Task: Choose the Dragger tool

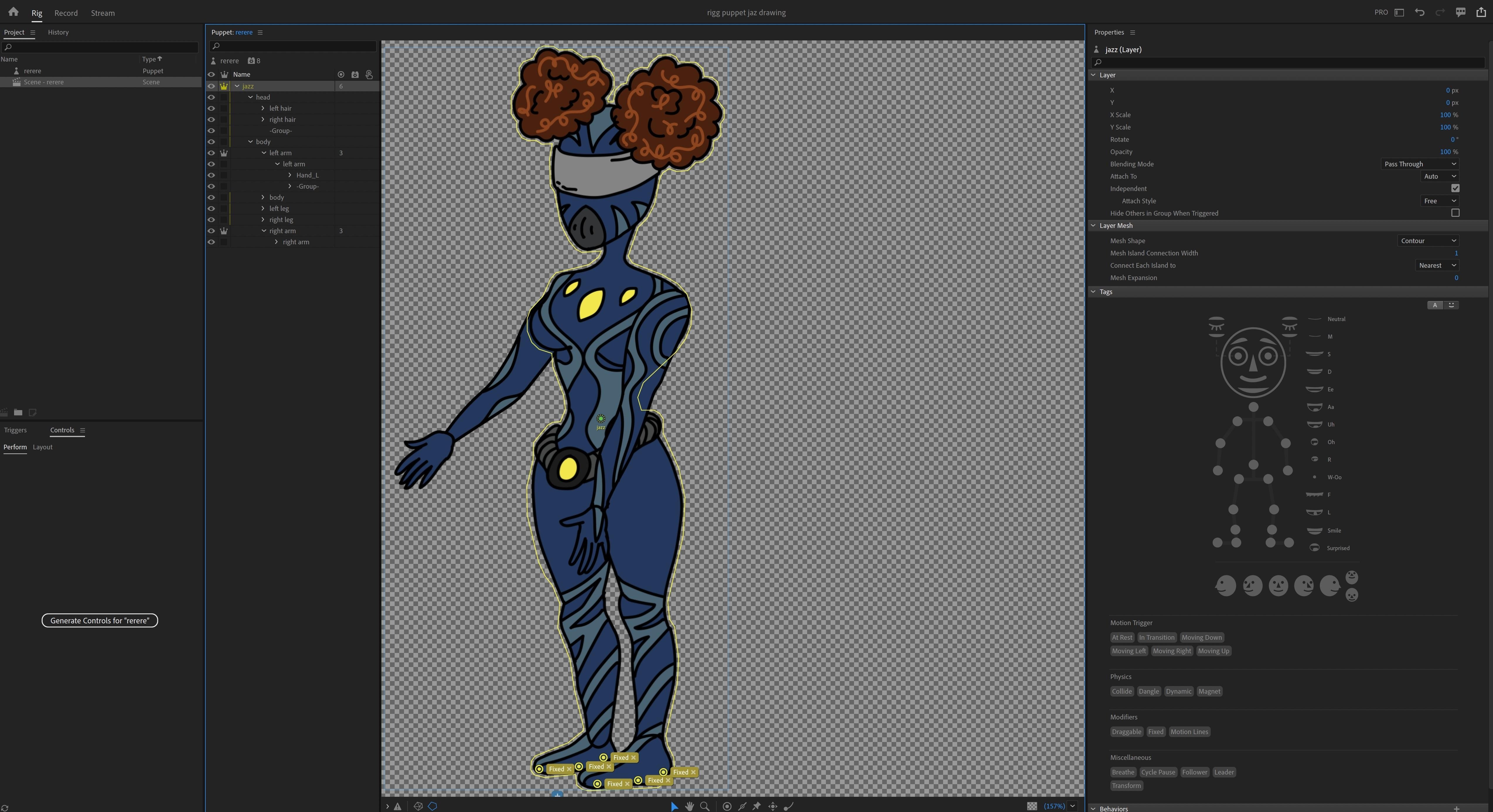Action: (x=773, y=806)
